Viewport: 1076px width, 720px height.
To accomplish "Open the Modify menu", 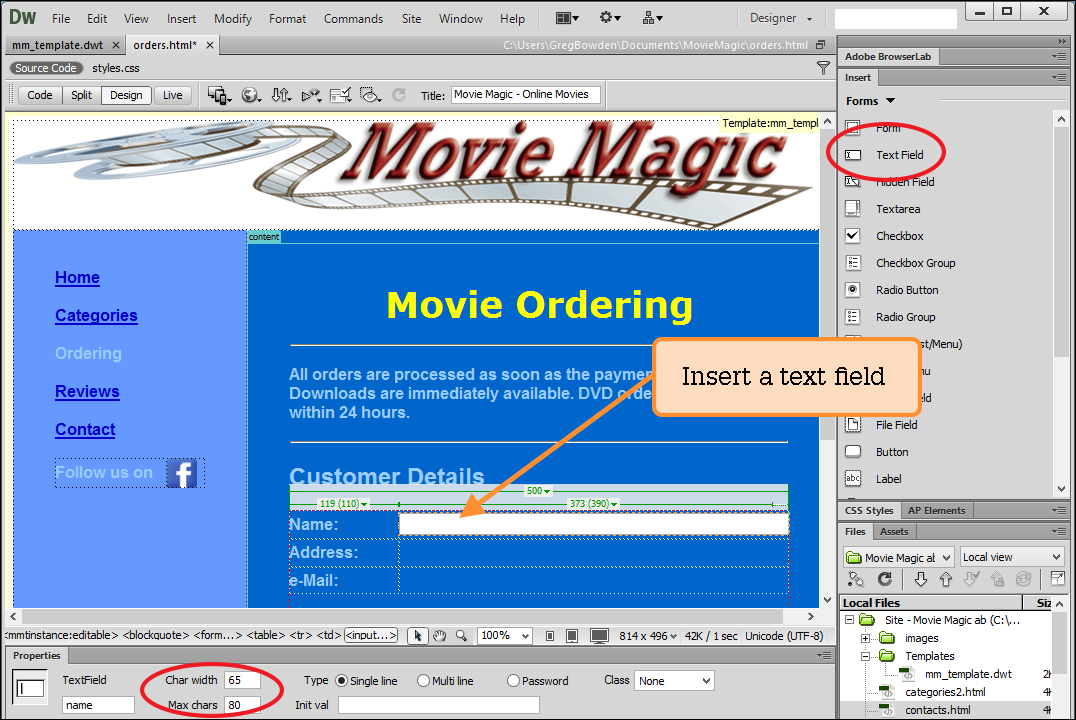I will (233, 19).
